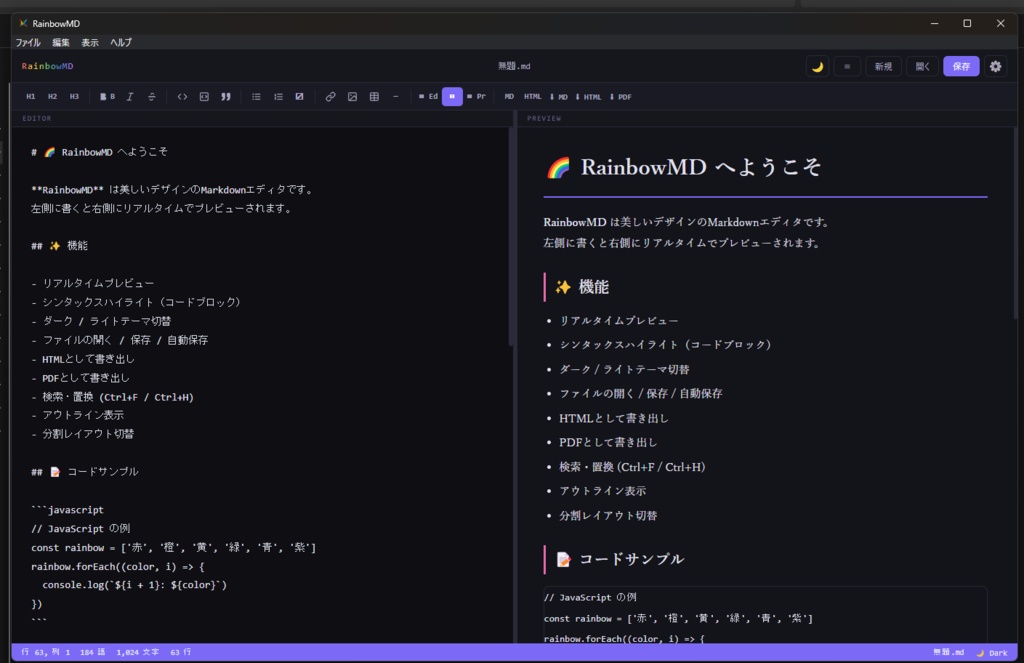1024x663 pixels.
Task: Save the file with 保存 button
Action: tap(960, 65)
